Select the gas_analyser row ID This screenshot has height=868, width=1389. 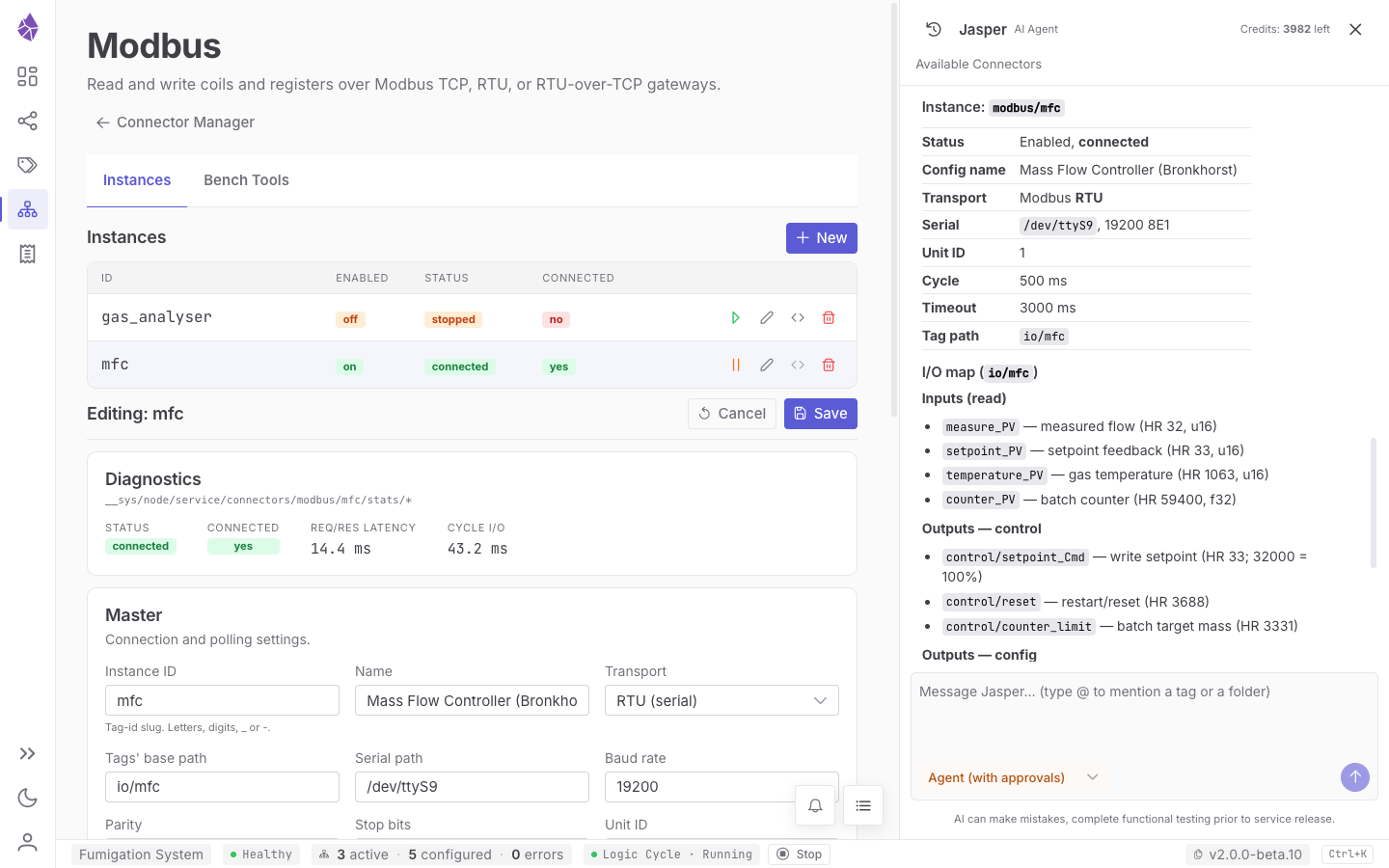156,317
